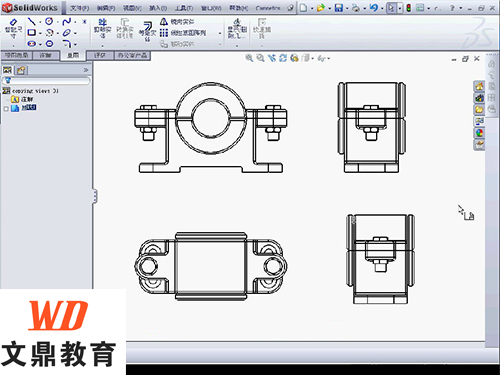
Task: Select the Rectangle sketch tool
Action: pyautogui.click(x=32, y=33)
